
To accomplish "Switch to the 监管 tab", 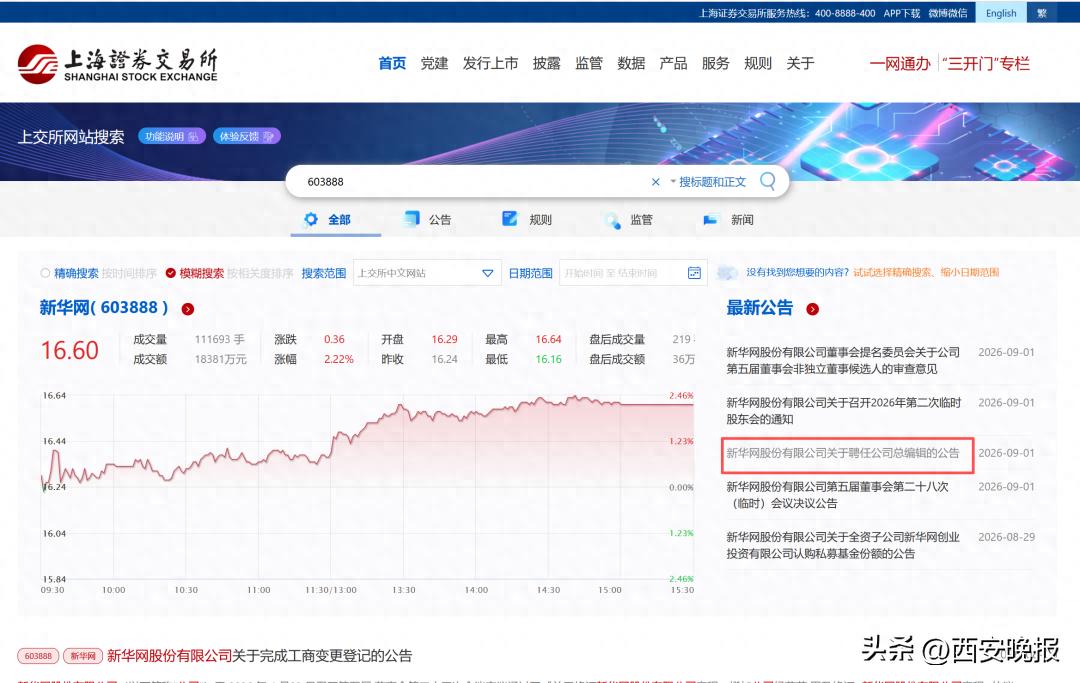I will coord(628,220).
